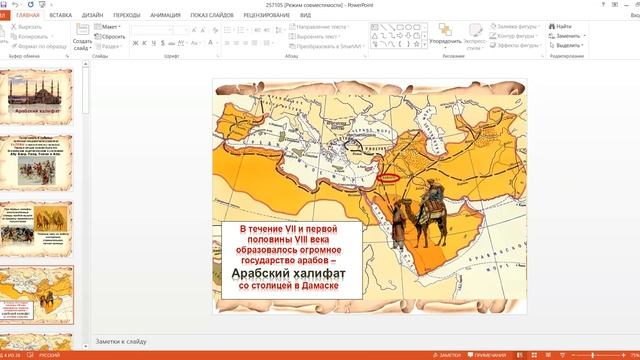640x360 pixels.
Task: Open the ВИД tab
Action: [305, 15]
